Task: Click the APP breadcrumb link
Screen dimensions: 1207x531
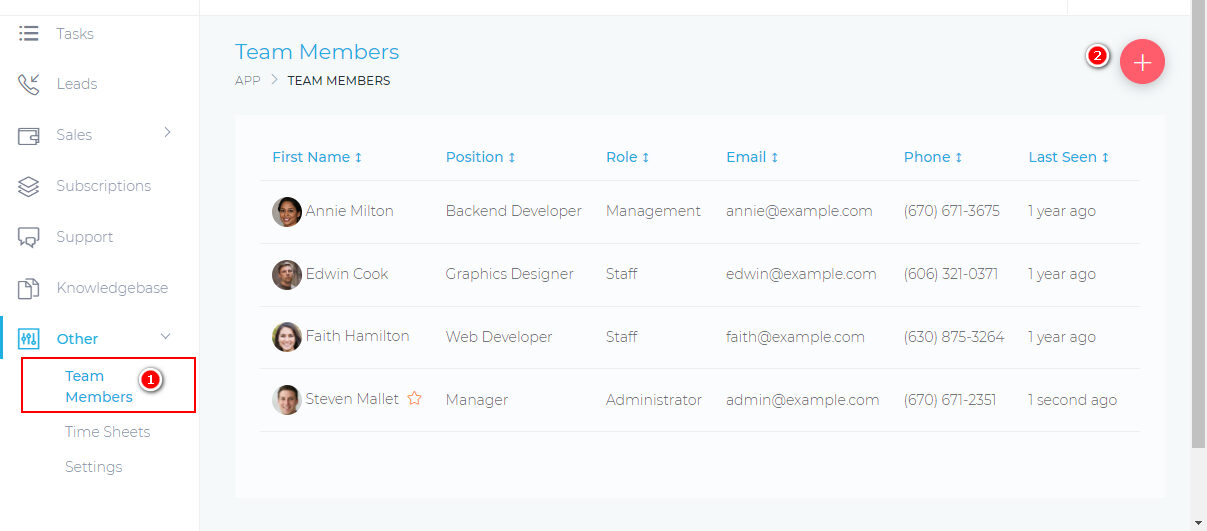Action: tap(248, 81)
